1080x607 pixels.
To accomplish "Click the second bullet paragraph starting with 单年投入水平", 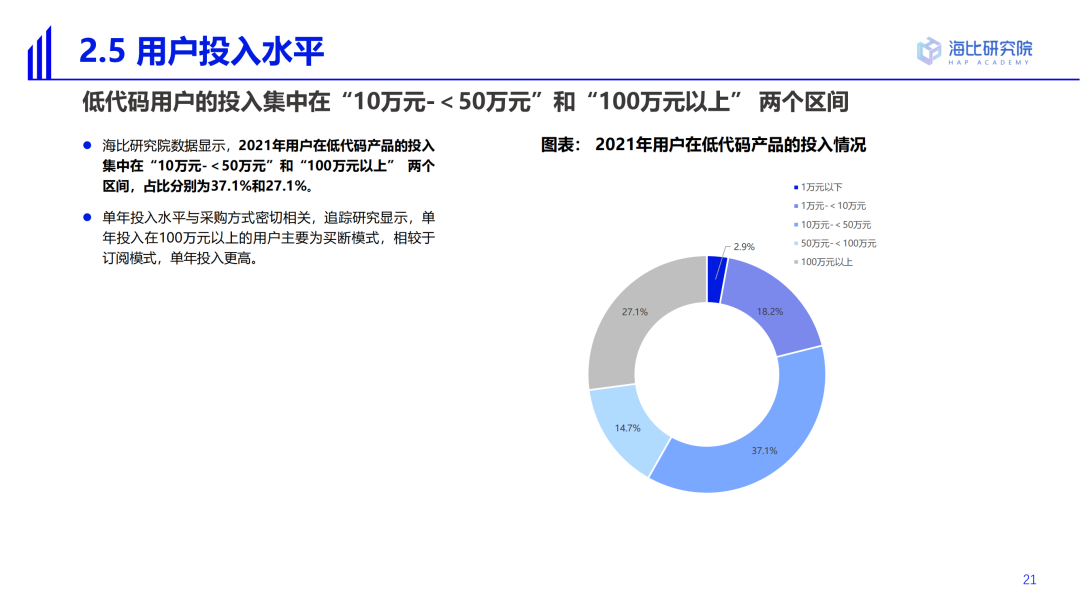I will click(x=269, y=238).
